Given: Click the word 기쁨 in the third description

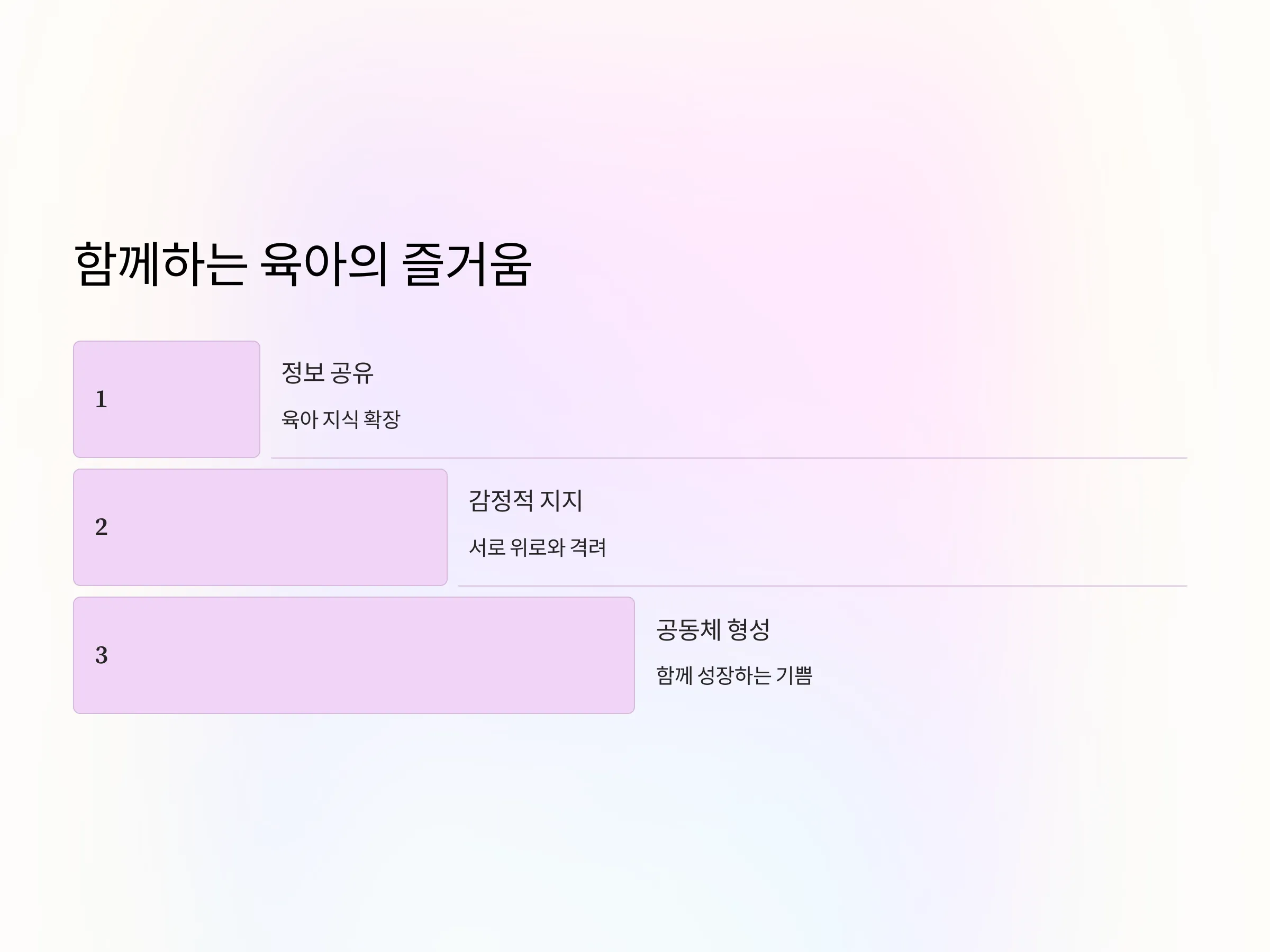Looking at the screenshot, I should (x=795, y=675).
